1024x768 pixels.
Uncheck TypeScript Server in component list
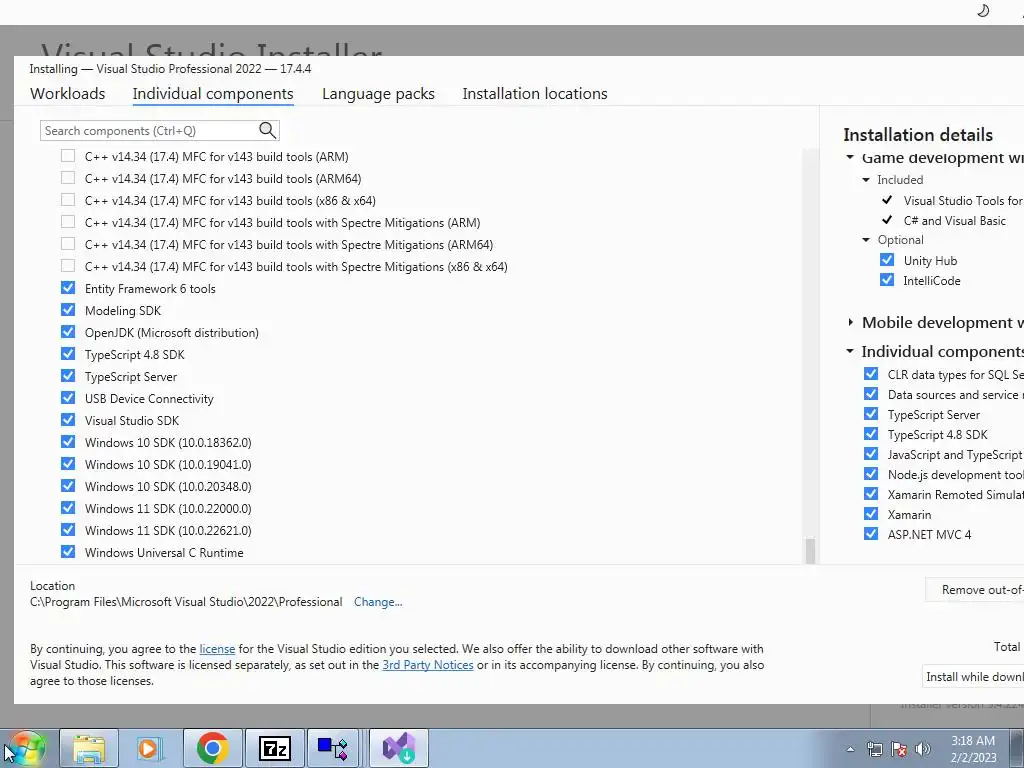coord(68,376)
